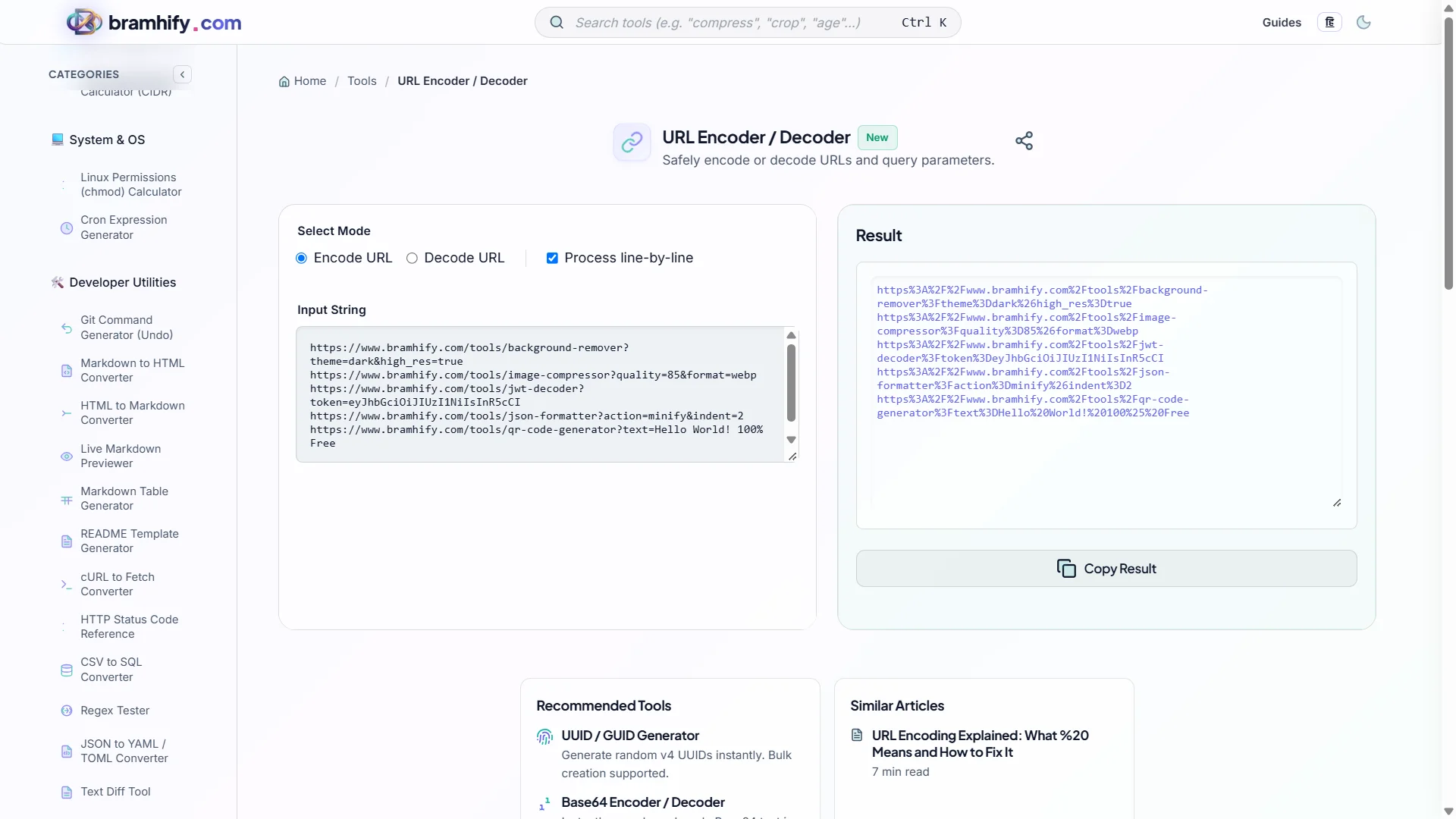Image resolution: width=1456 pixels, height=819 pixels.
Task: Open UUID / GUID Generator recommended tool
Action: coord(630,736)
